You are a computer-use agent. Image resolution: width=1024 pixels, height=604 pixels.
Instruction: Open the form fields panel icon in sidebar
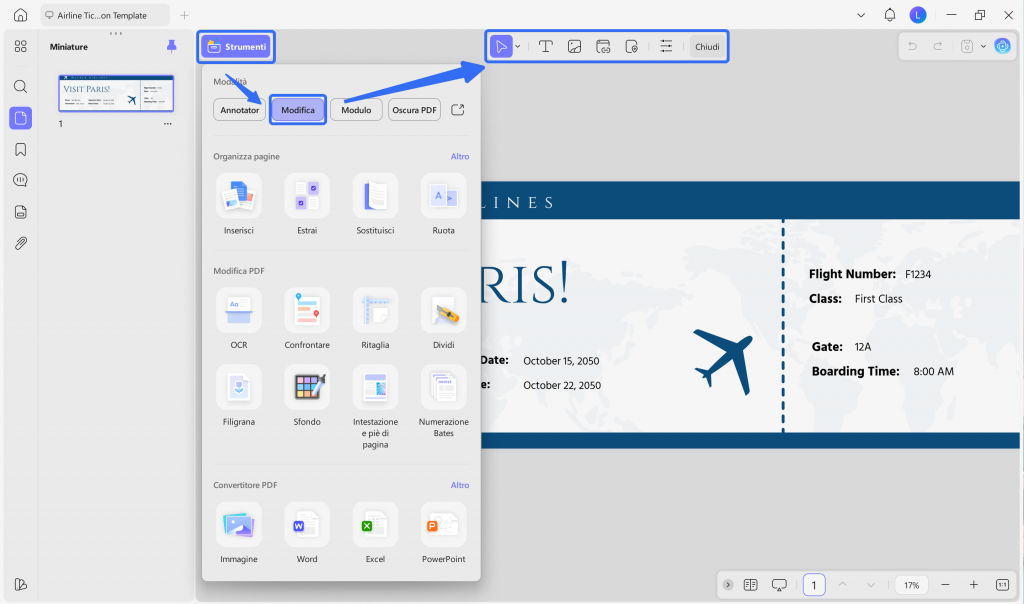click(20, 212)
